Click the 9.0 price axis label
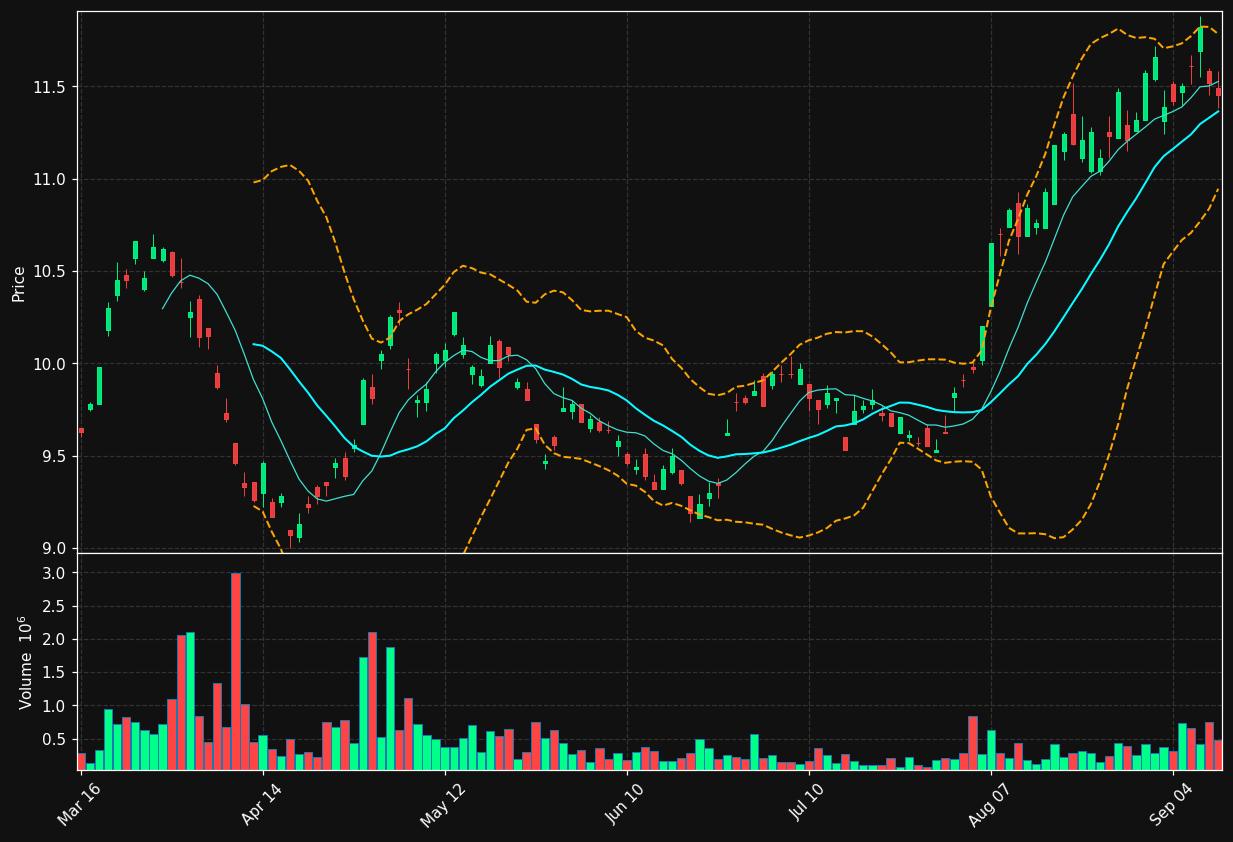The height and width of the screenshot is (842, 1233). coord(53,548)
